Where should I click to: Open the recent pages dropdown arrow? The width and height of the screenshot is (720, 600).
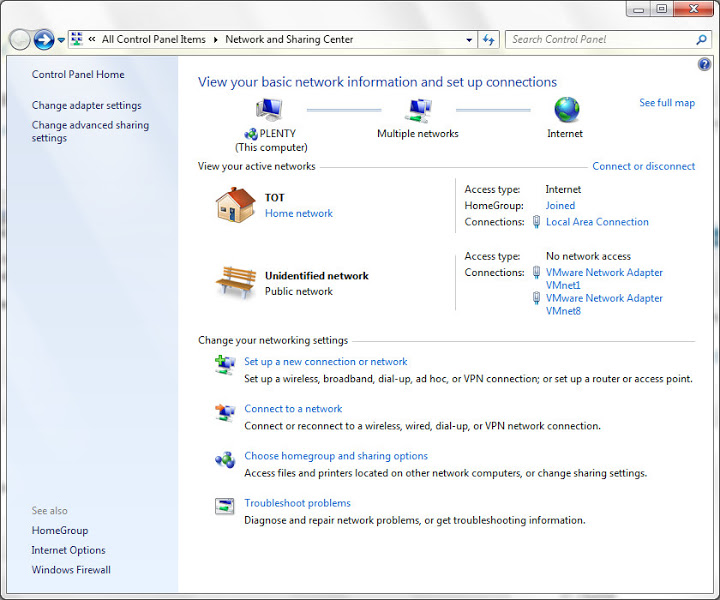click(61, 40)
